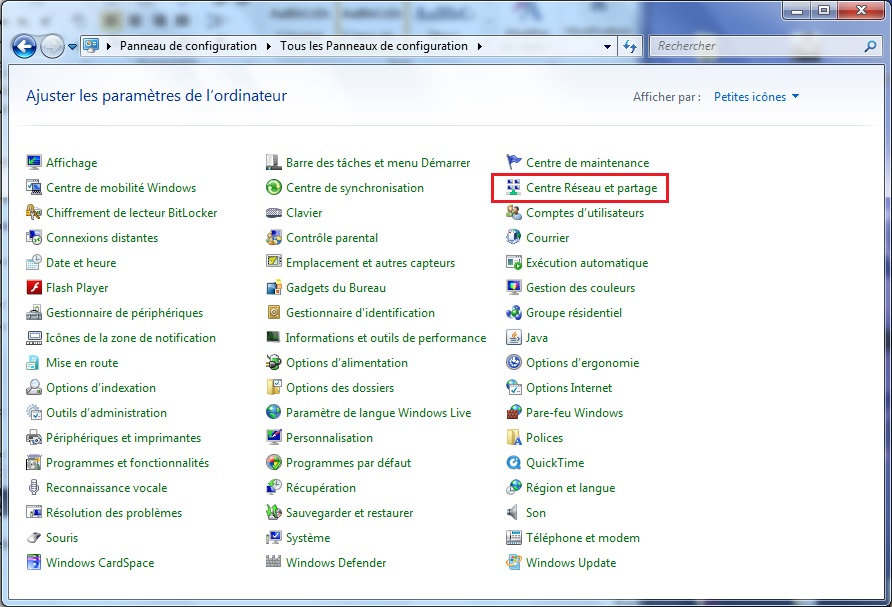Viewport: 892px width, 607px height.
Task: Open Barre des tâches et menu Démarrer
Action: pyautogui.click(x=378, y=163)
